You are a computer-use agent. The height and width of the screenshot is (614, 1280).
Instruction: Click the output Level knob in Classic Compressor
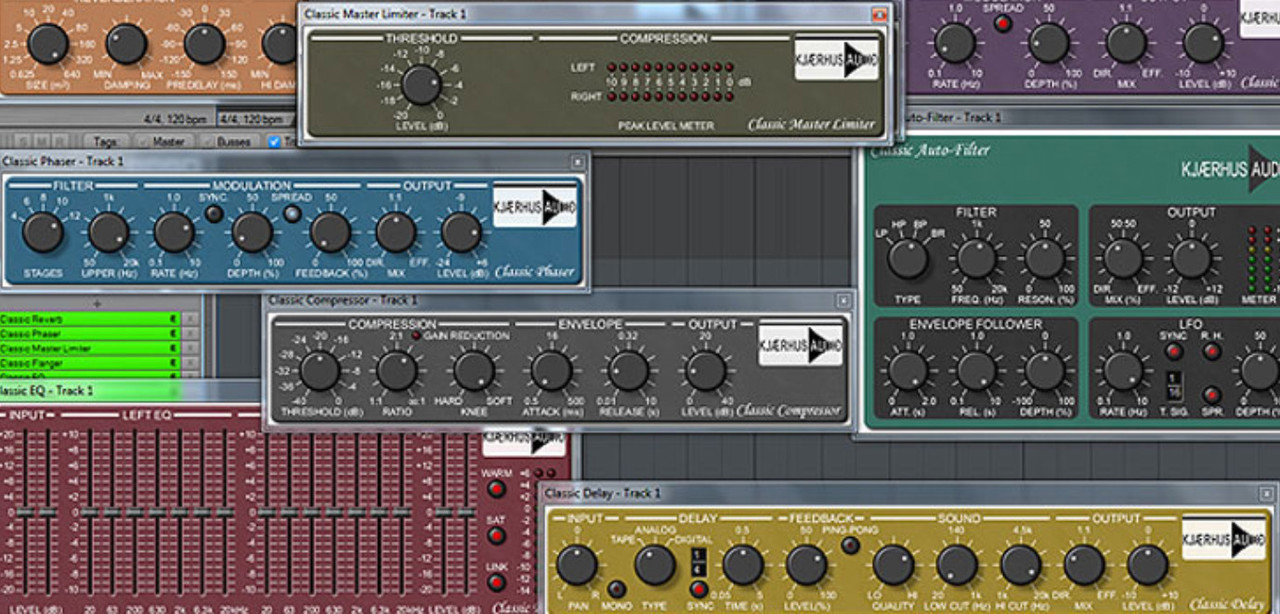tap(706, 371)
